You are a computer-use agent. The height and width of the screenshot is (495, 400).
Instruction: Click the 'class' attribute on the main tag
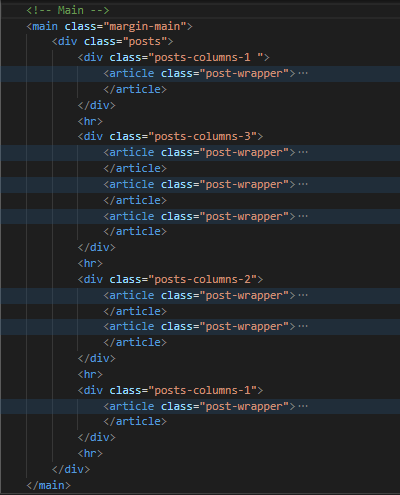[81, 26]
